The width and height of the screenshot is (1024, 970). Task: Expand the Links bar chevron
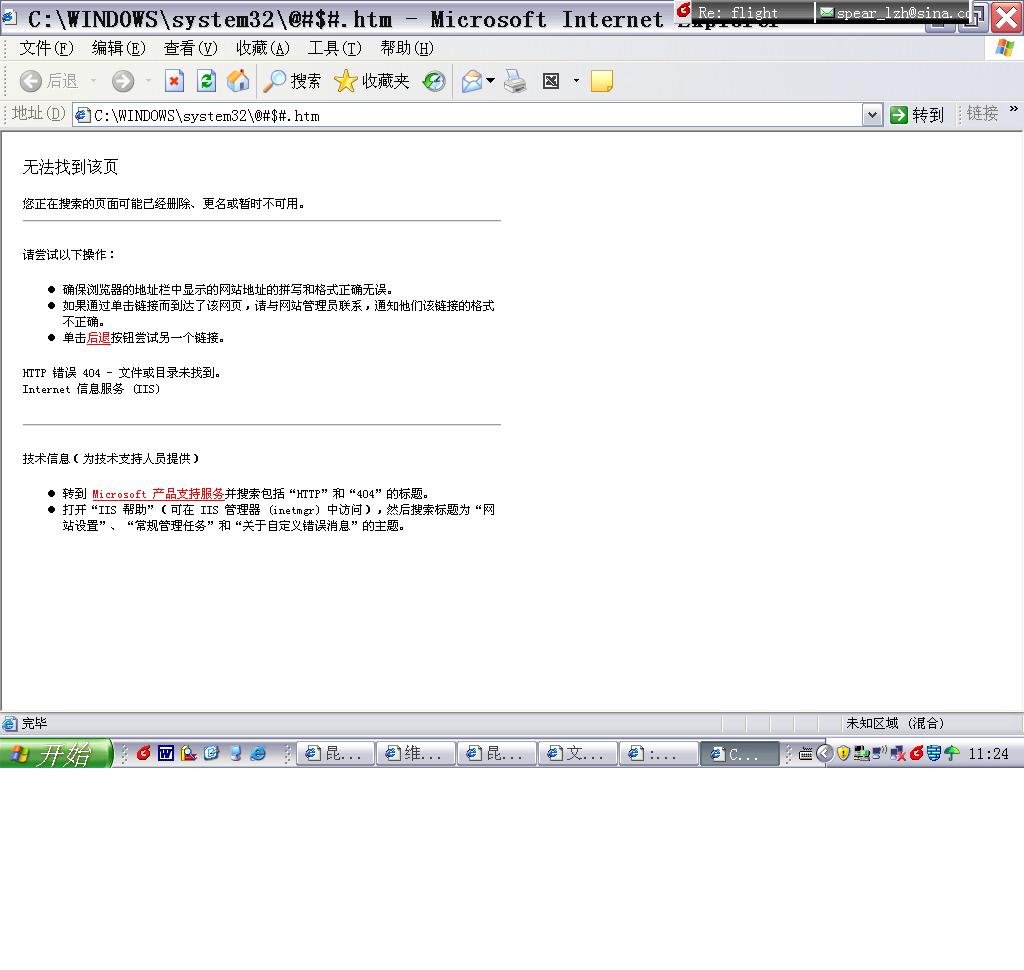pos(1014,109)
